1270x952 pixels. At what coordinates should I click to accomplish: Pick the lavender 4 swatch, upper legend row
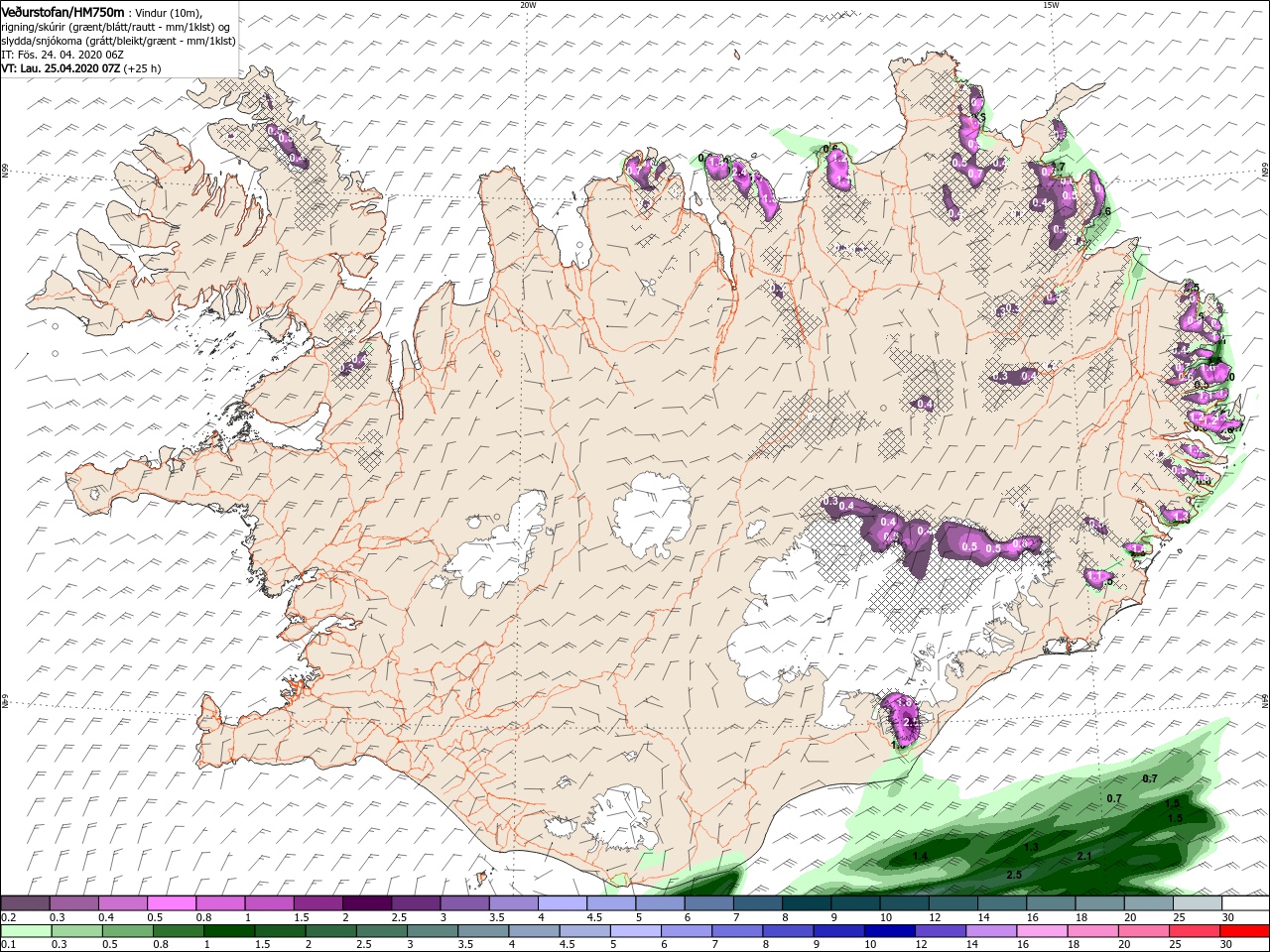(563, 903)
